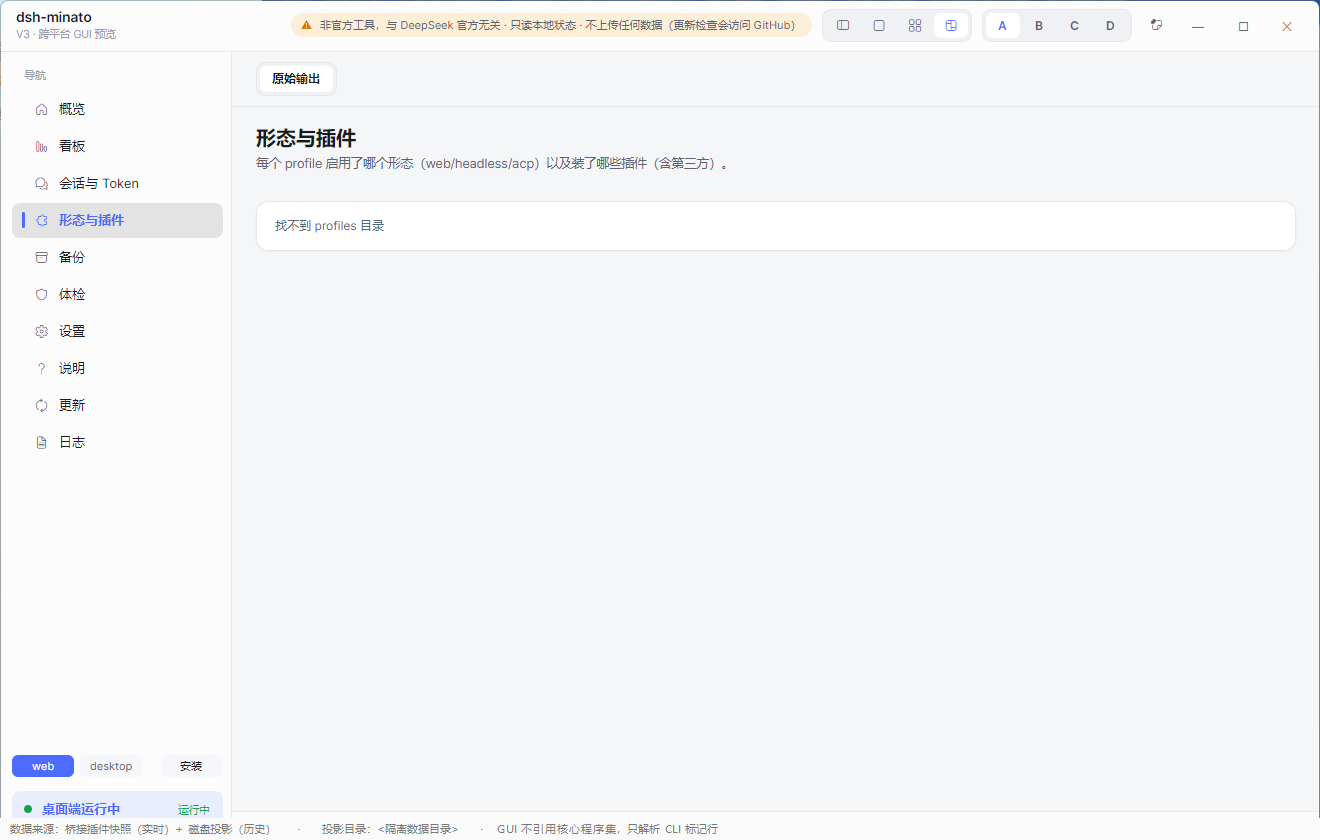
Task: Open the 原始输出 tab
Action: (x=296, y=79)
